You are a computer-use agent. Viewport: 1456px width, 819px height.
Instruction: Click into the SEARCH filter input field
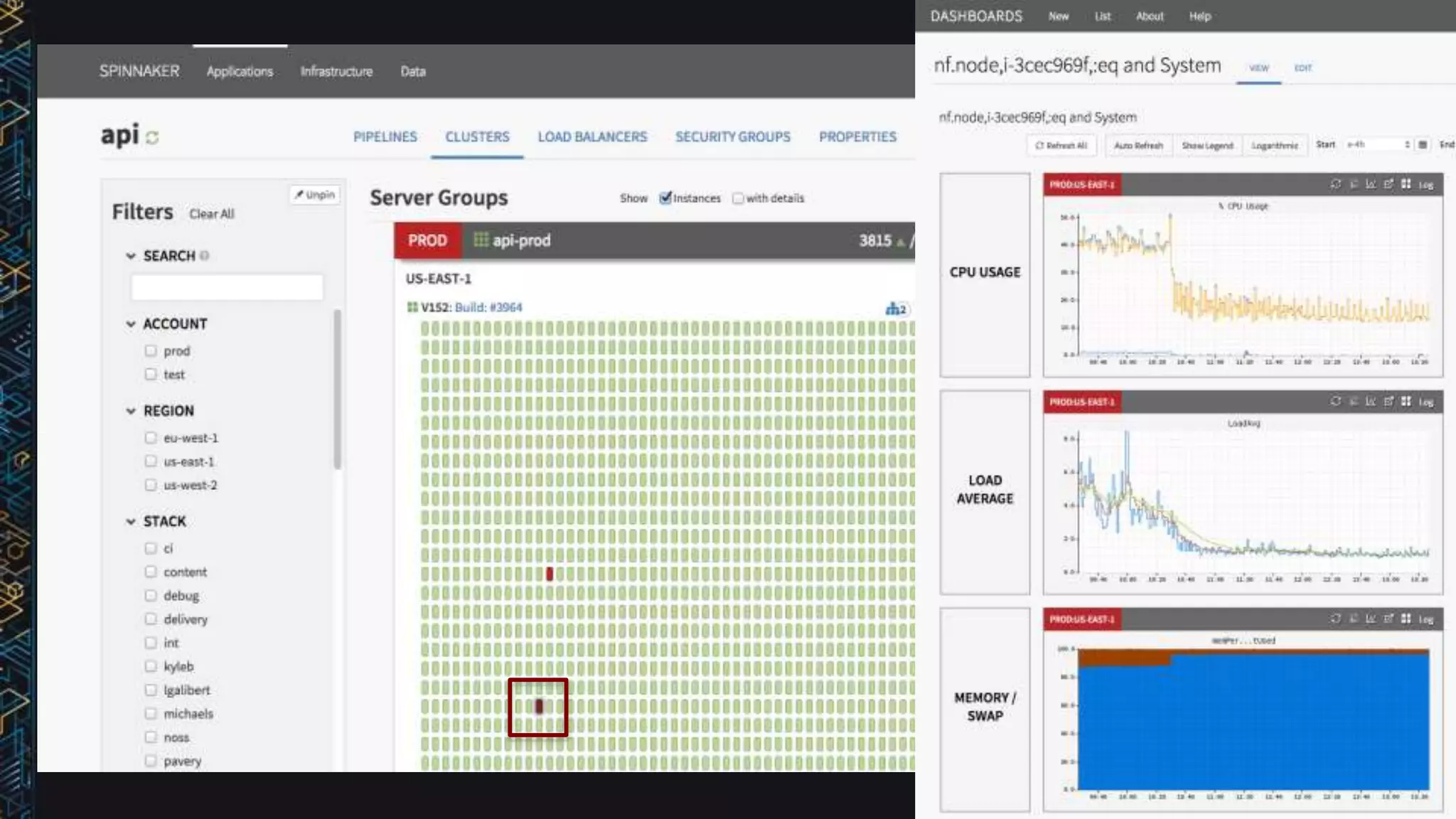227,287
